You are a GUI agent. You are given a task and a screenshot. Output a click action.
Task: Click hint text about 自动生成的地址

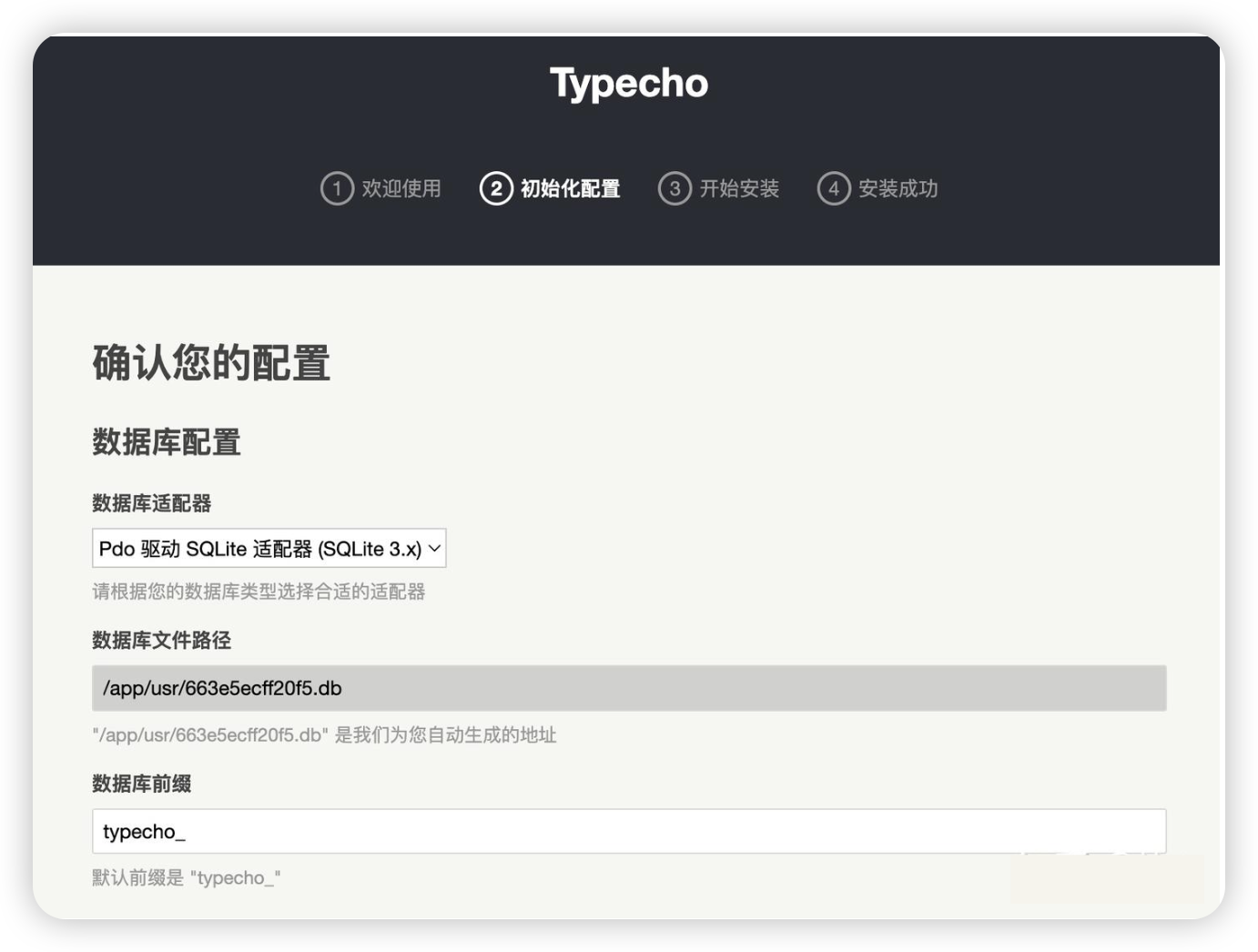tap(324, 734)
